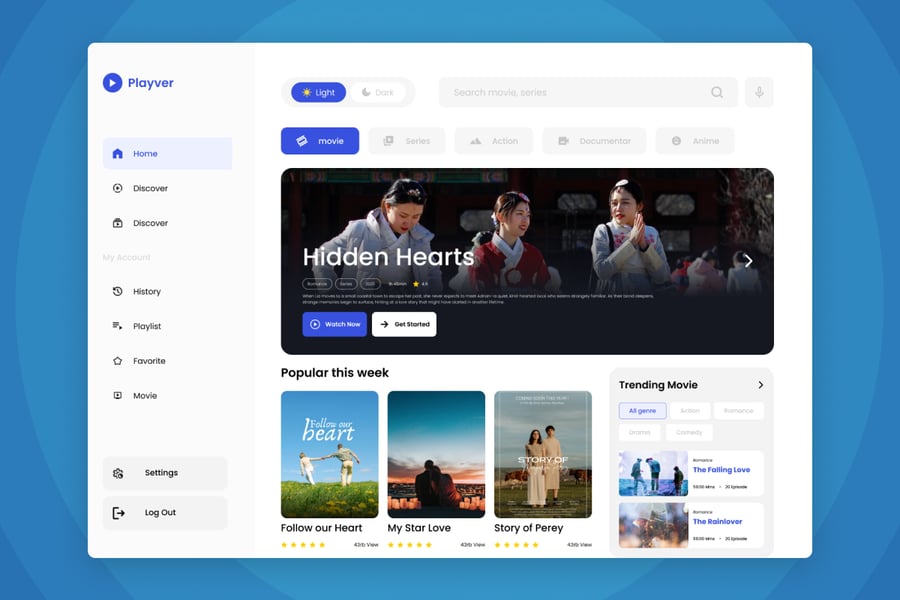
Task: Open History from the sidebar
Action: coord(146,292)
